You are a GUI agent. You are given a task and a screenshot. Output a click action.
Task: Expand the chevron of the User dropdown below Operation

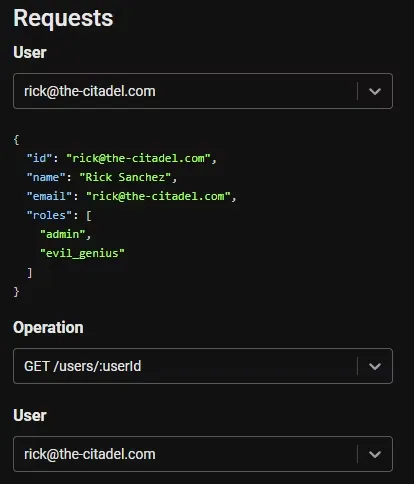click(x=375, y=454)
